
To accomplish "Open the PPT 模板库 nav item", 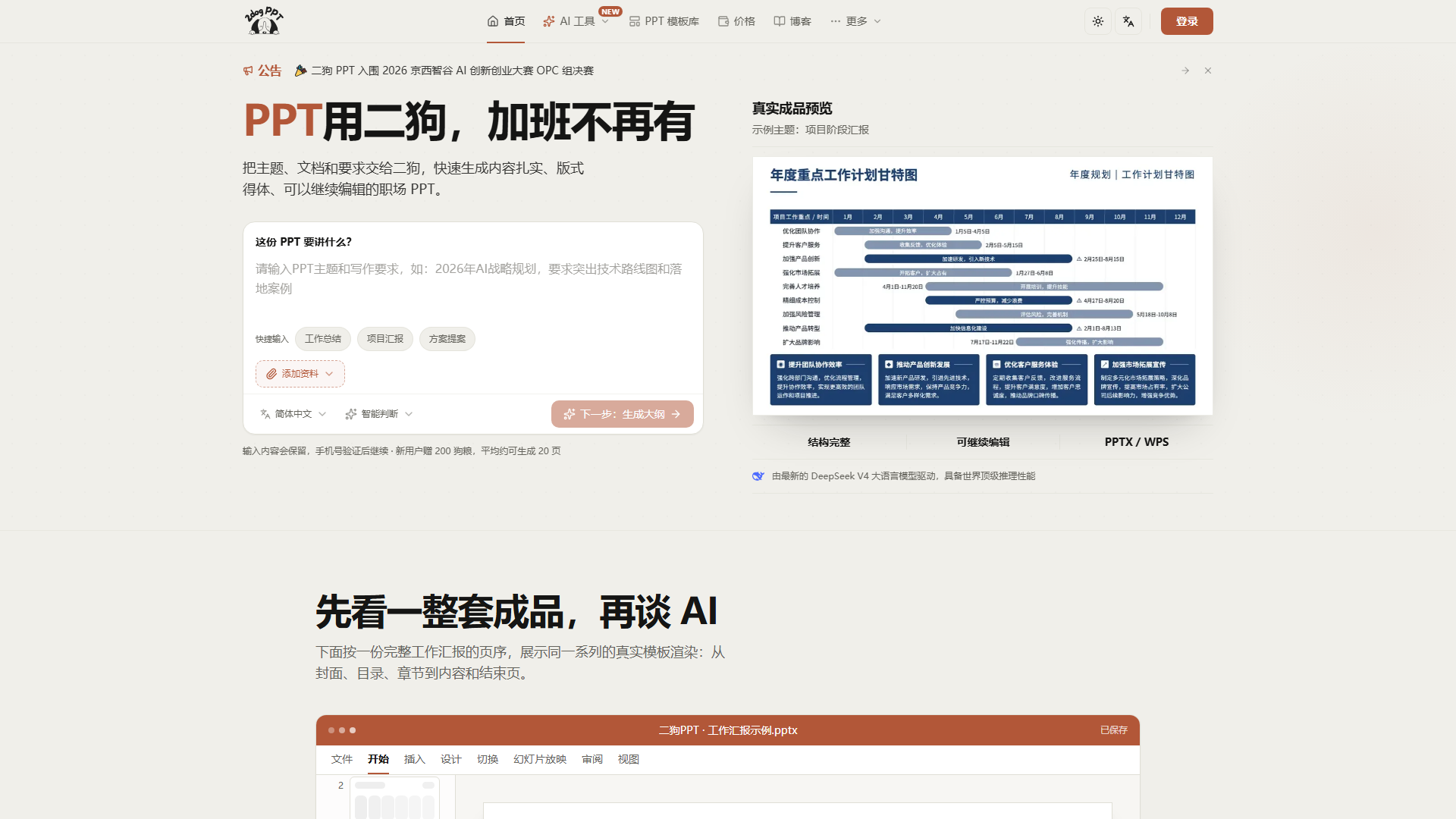I will point(664,21).
